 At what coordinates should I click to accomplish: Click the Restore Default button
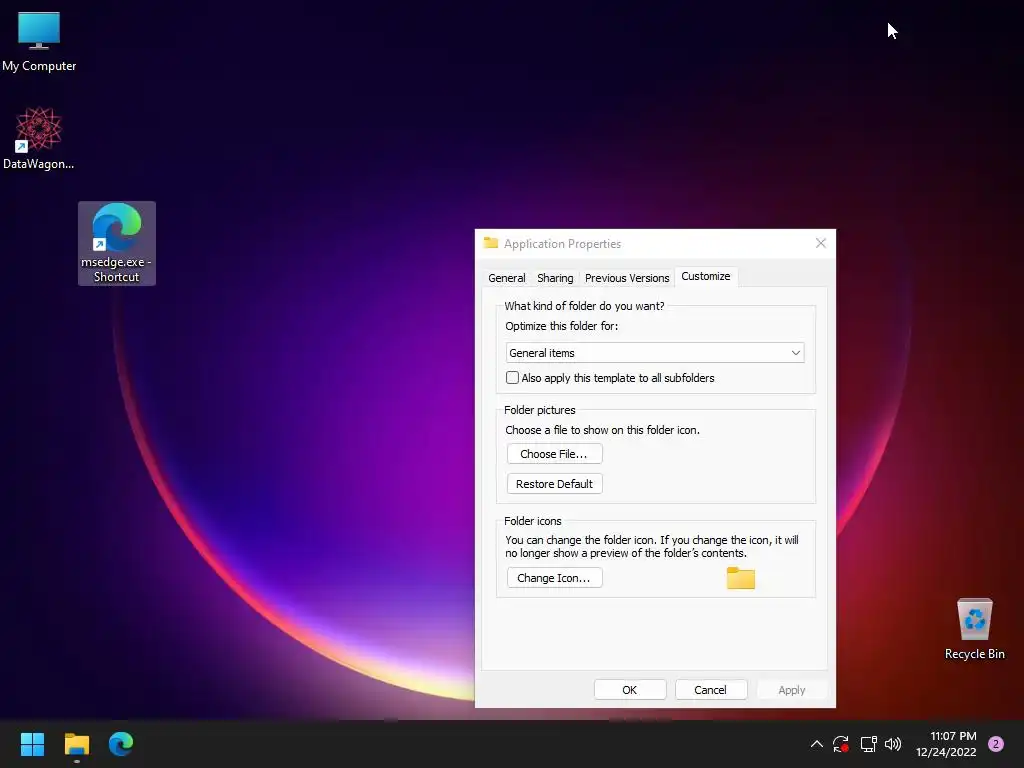[554, 484]
